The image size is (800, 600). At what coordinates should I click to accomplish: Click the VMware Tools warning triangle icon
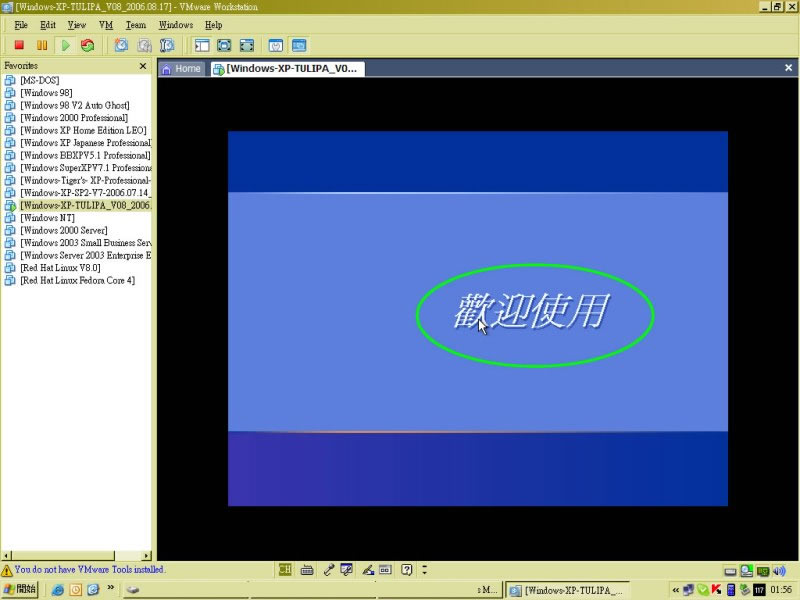[7, 570]
